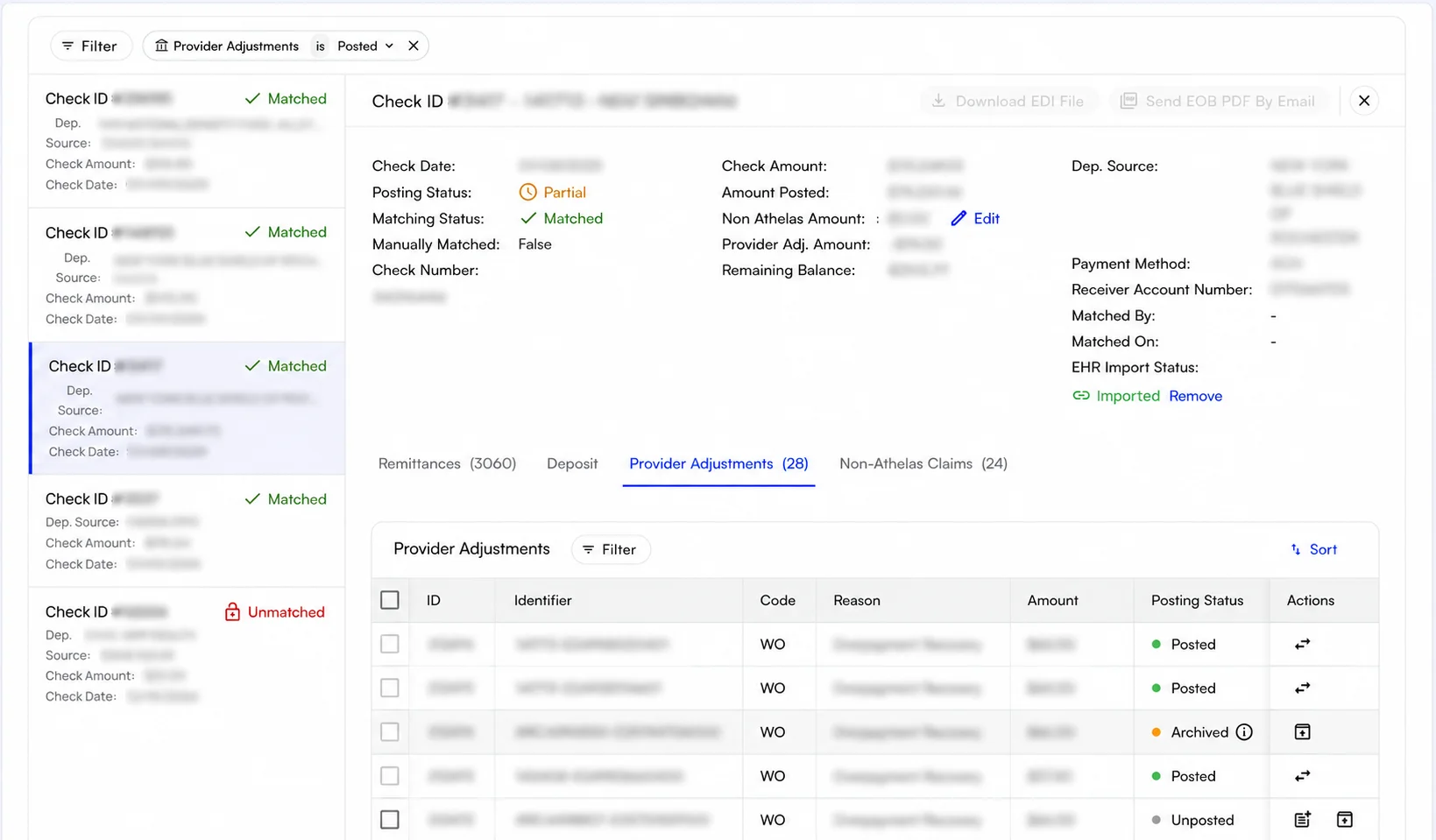Open Non-Athelas Claims (24) tab

pos(923,463)
